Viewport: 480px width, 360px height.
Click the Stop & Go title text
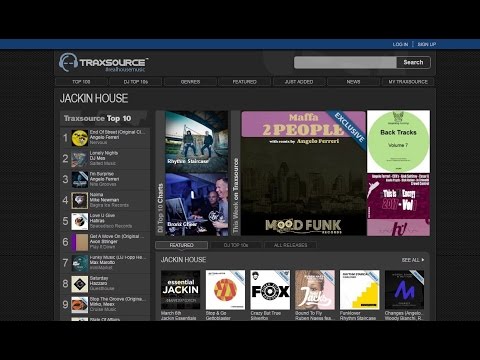[216, 313]
